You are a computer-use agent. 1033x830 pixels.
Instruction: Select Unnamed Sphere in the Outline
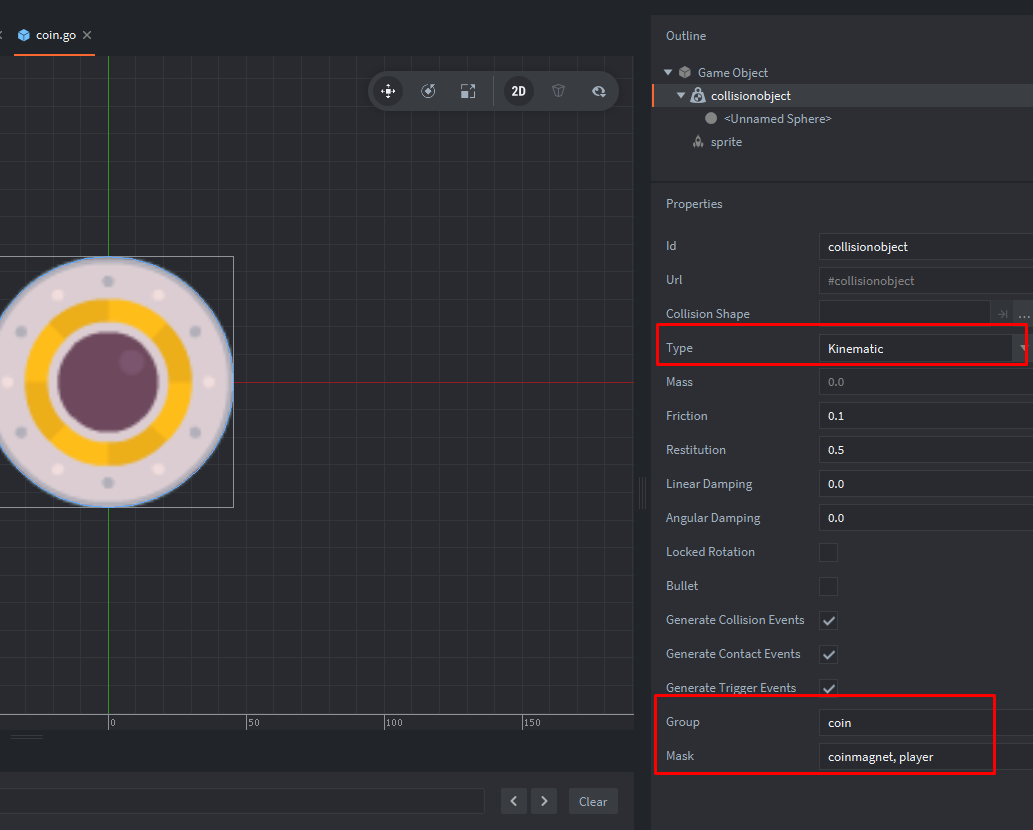click(777, 119)
